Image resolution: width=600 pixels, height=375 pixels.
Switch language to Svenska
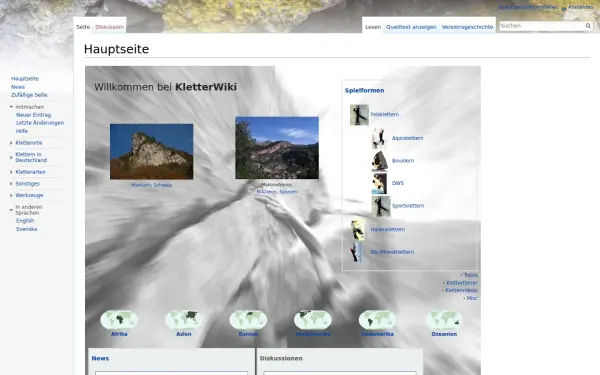(26, 229)
